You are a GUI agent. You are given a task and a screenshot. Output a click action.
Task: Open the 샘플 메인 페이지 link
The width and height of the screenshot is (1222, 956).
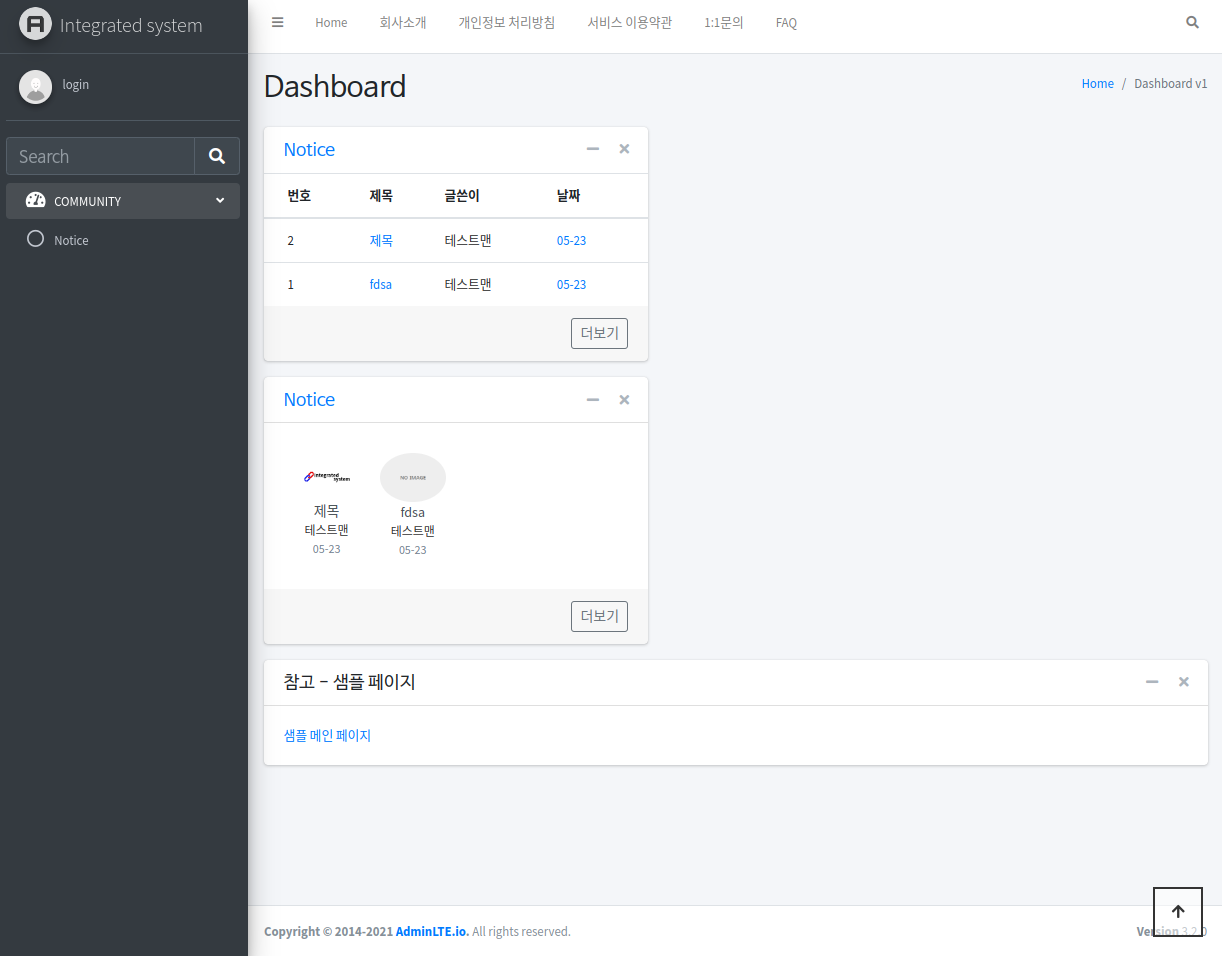click(327, 735)
